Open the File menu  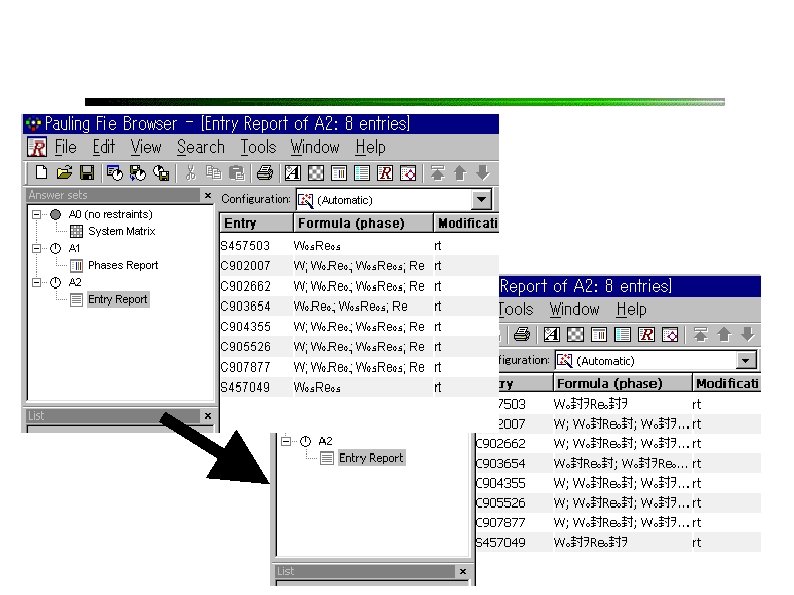(x=66, y=147)
